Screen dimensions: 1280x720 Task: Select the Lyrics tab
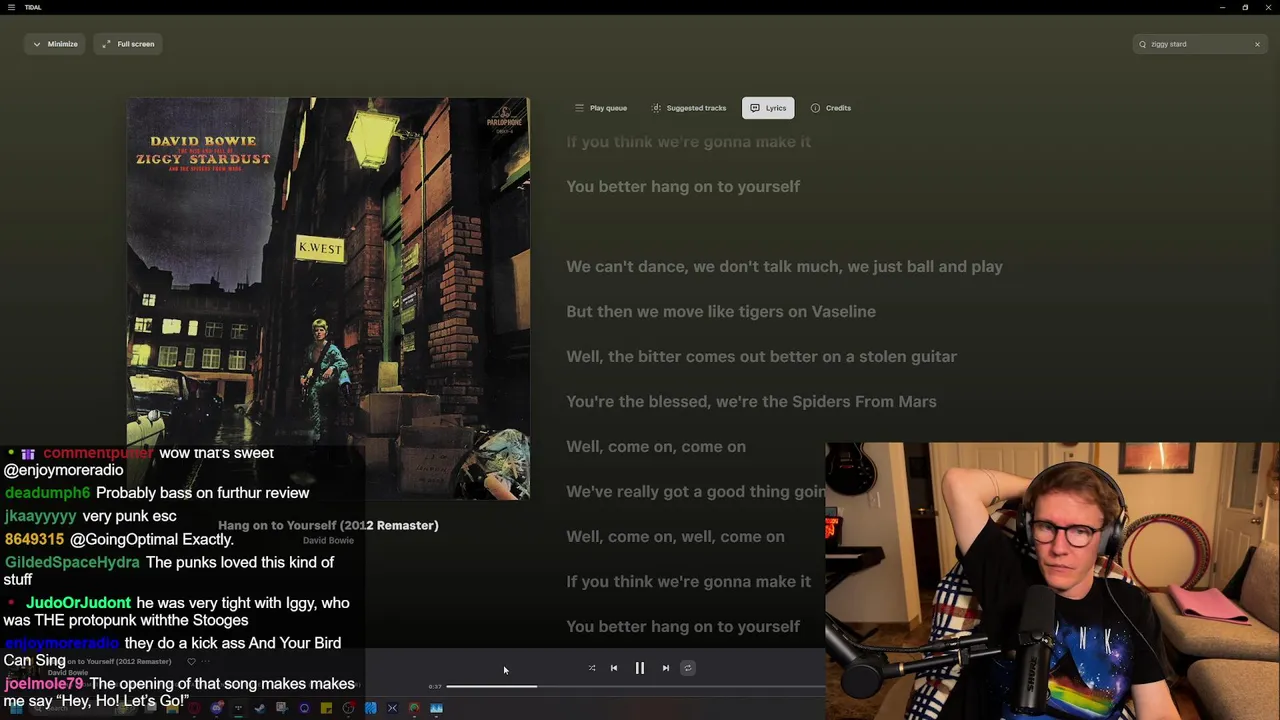tap(768, 108)
